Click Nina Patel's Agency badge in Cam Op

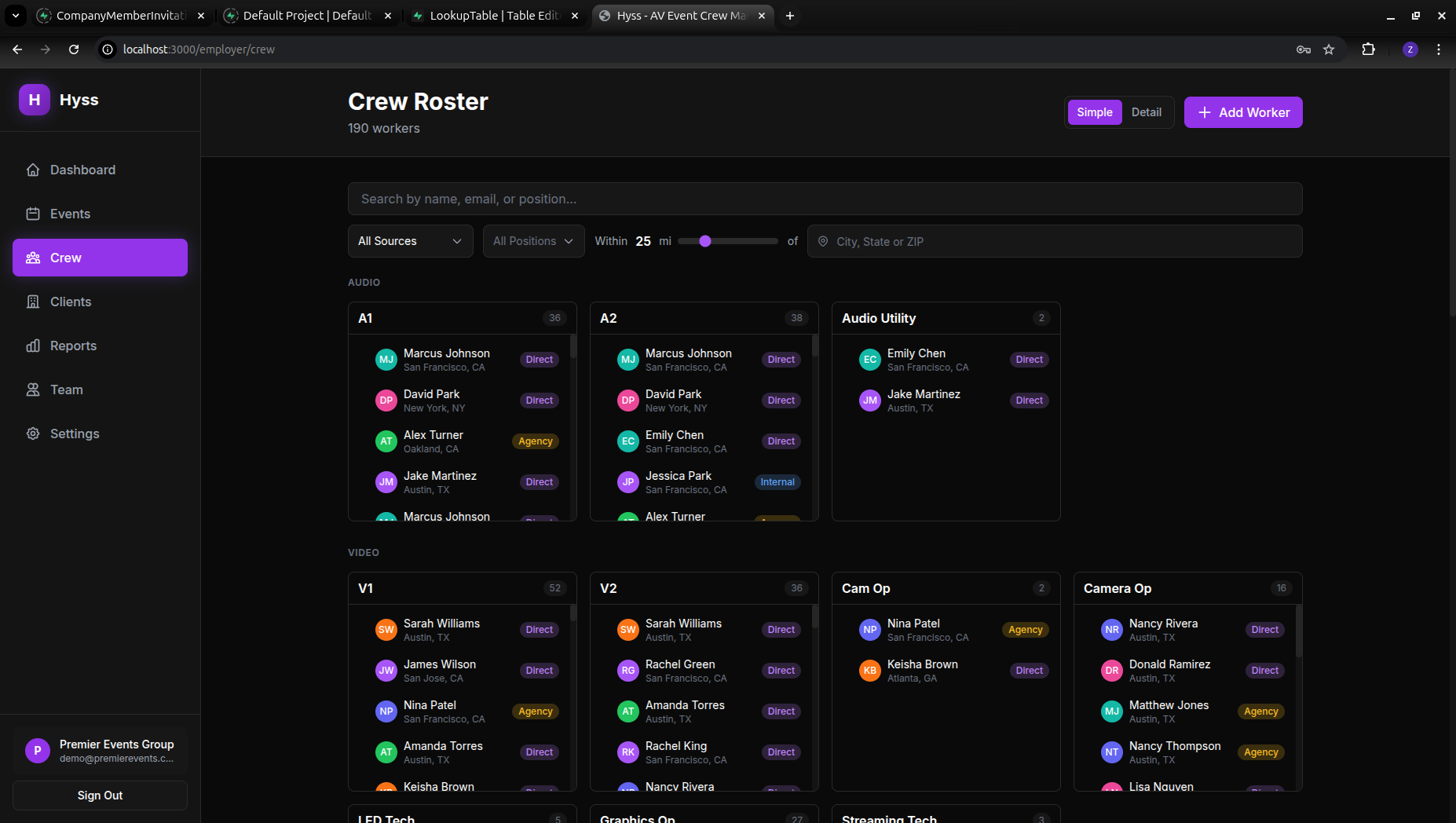[1026, 630]
